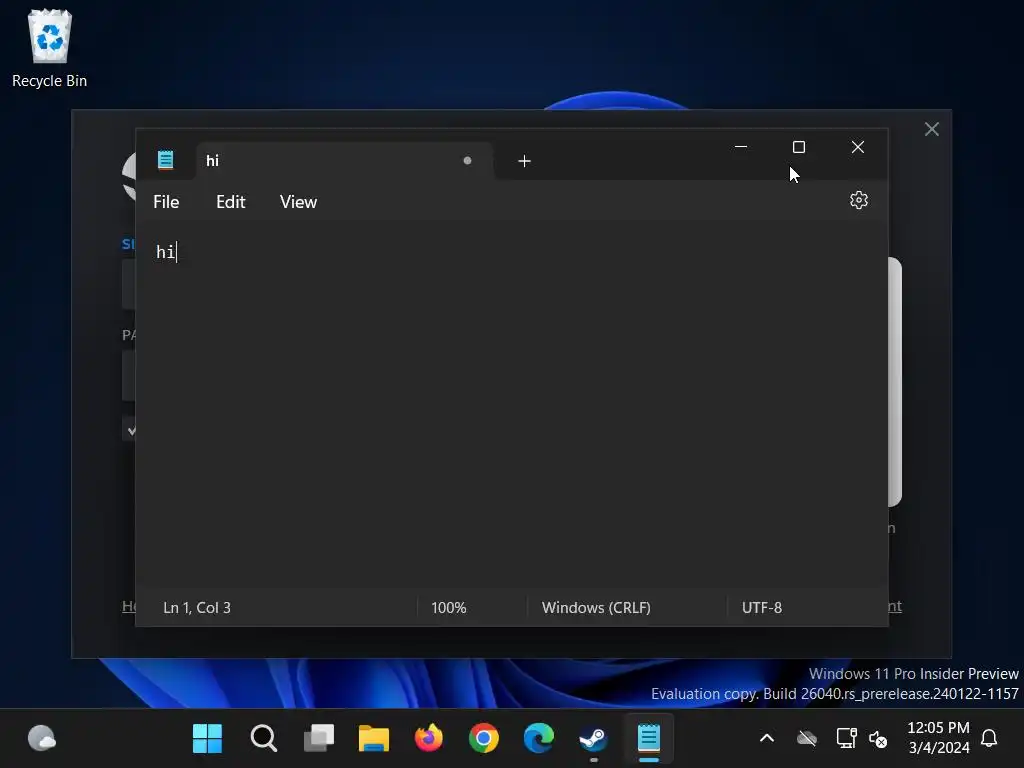The width and height of the screenshot is (1024, 768).
Task: Open the network status tray icon
Action: (x=846, y=739)
